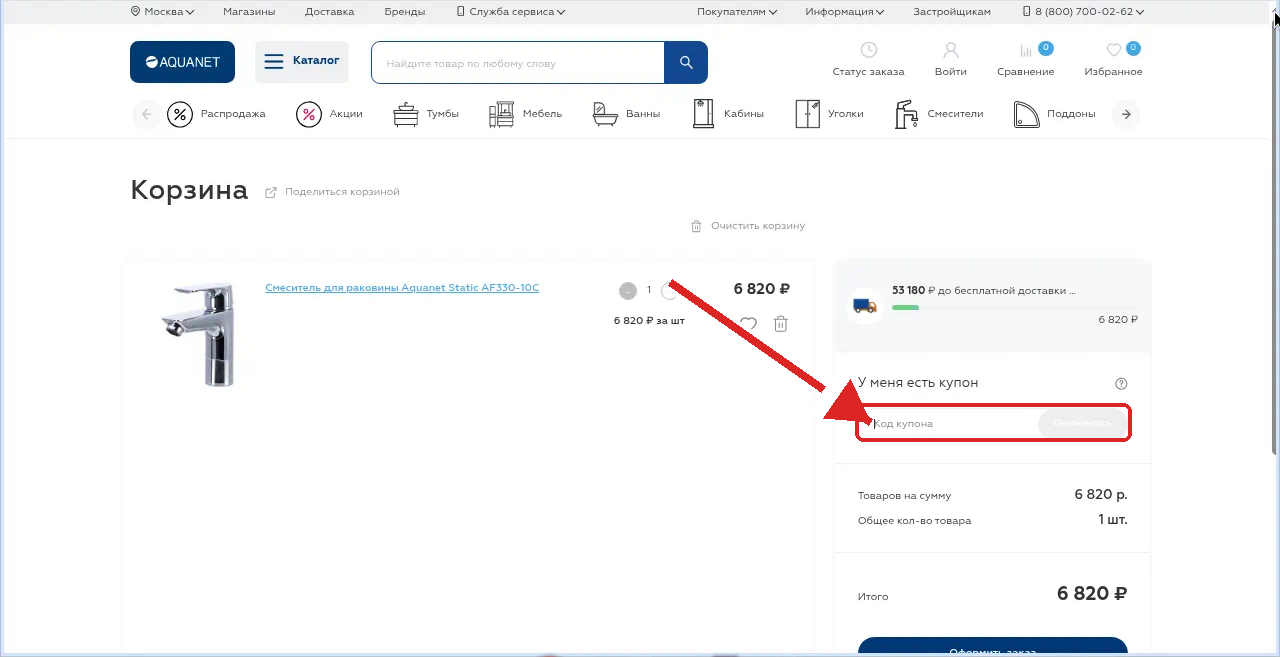Select the Ванны category
Image resolution: width=1280 pixels, height=657 pixels.
[x=626, y=114]
